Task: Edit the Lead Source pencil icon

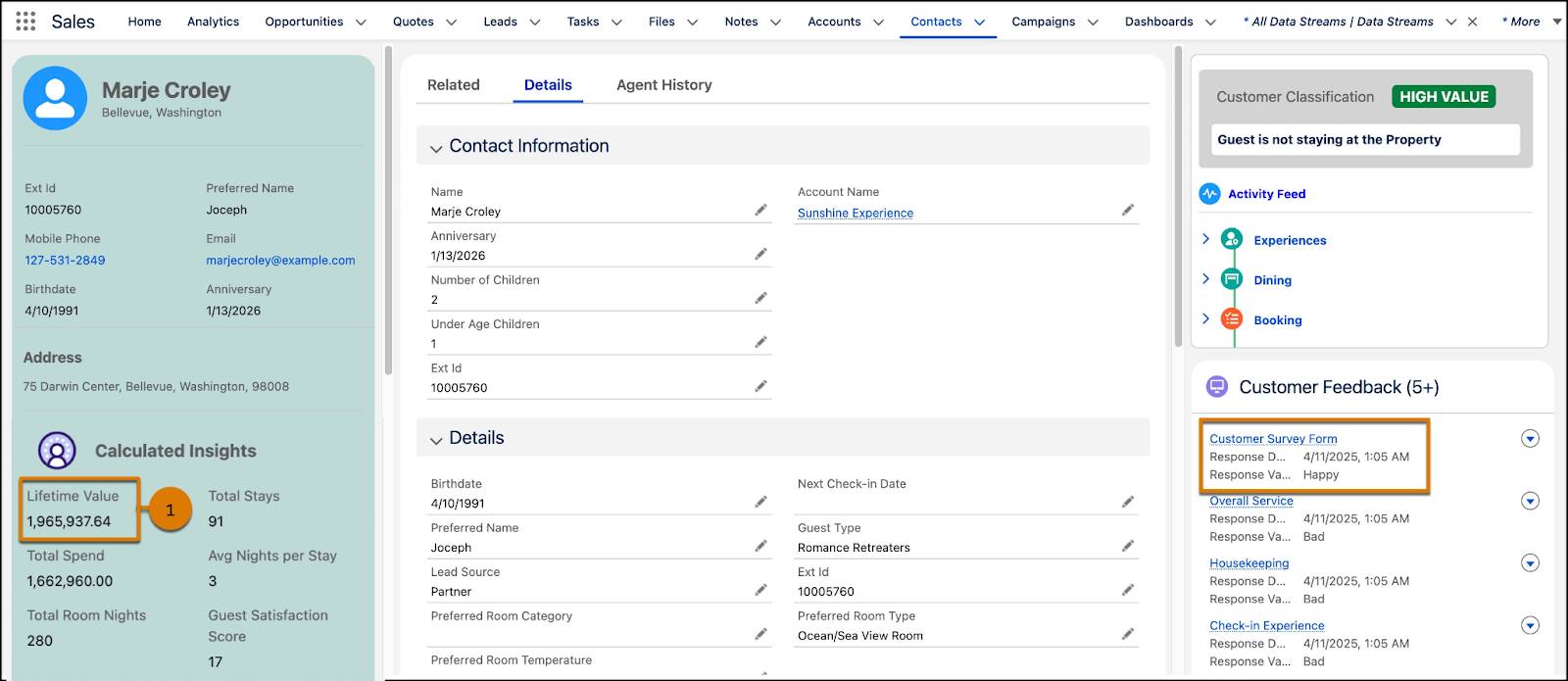Action: tap(760, 590)
